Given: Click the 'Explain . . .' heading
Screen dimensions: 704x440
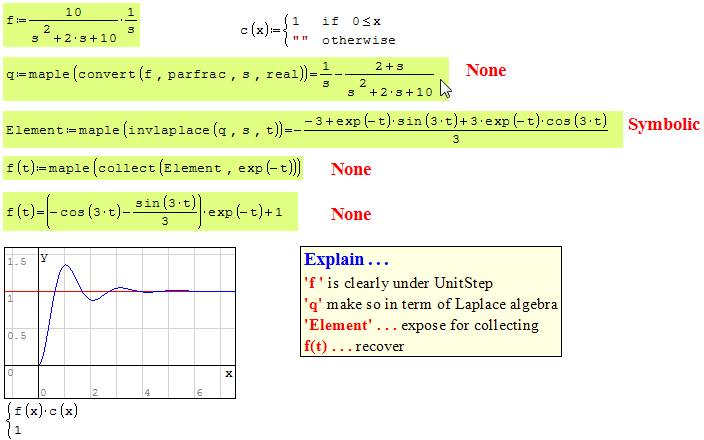Looking at the screenshot, I should click(x=345, y=259).
